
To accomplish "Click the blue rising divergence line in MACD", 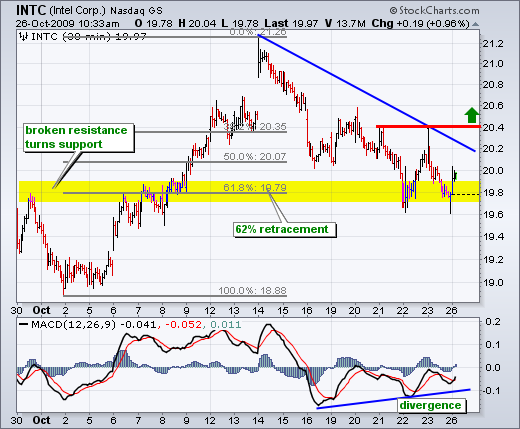I will [x=393, y=398].
